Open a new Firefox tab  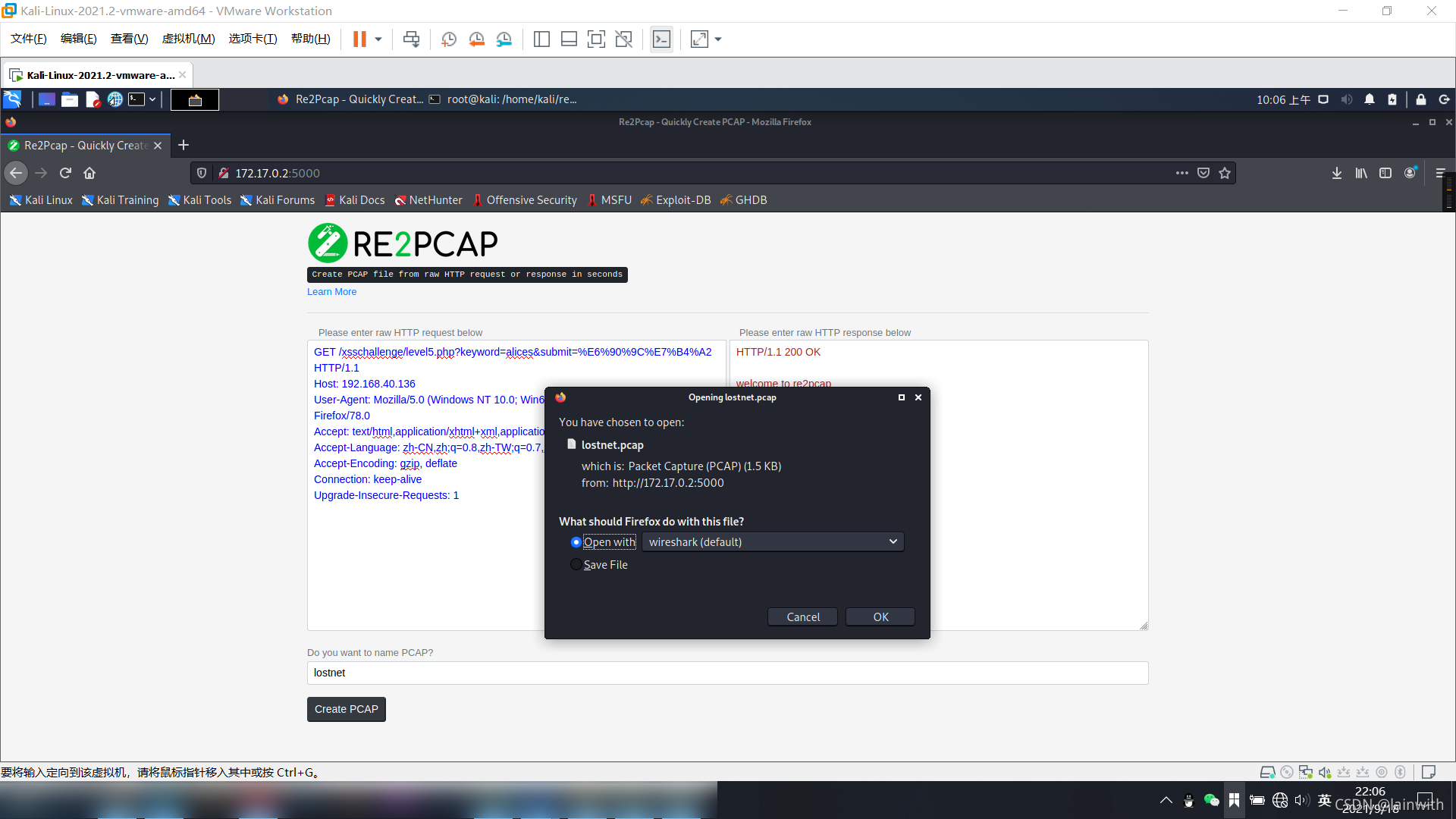coord(184,145)
